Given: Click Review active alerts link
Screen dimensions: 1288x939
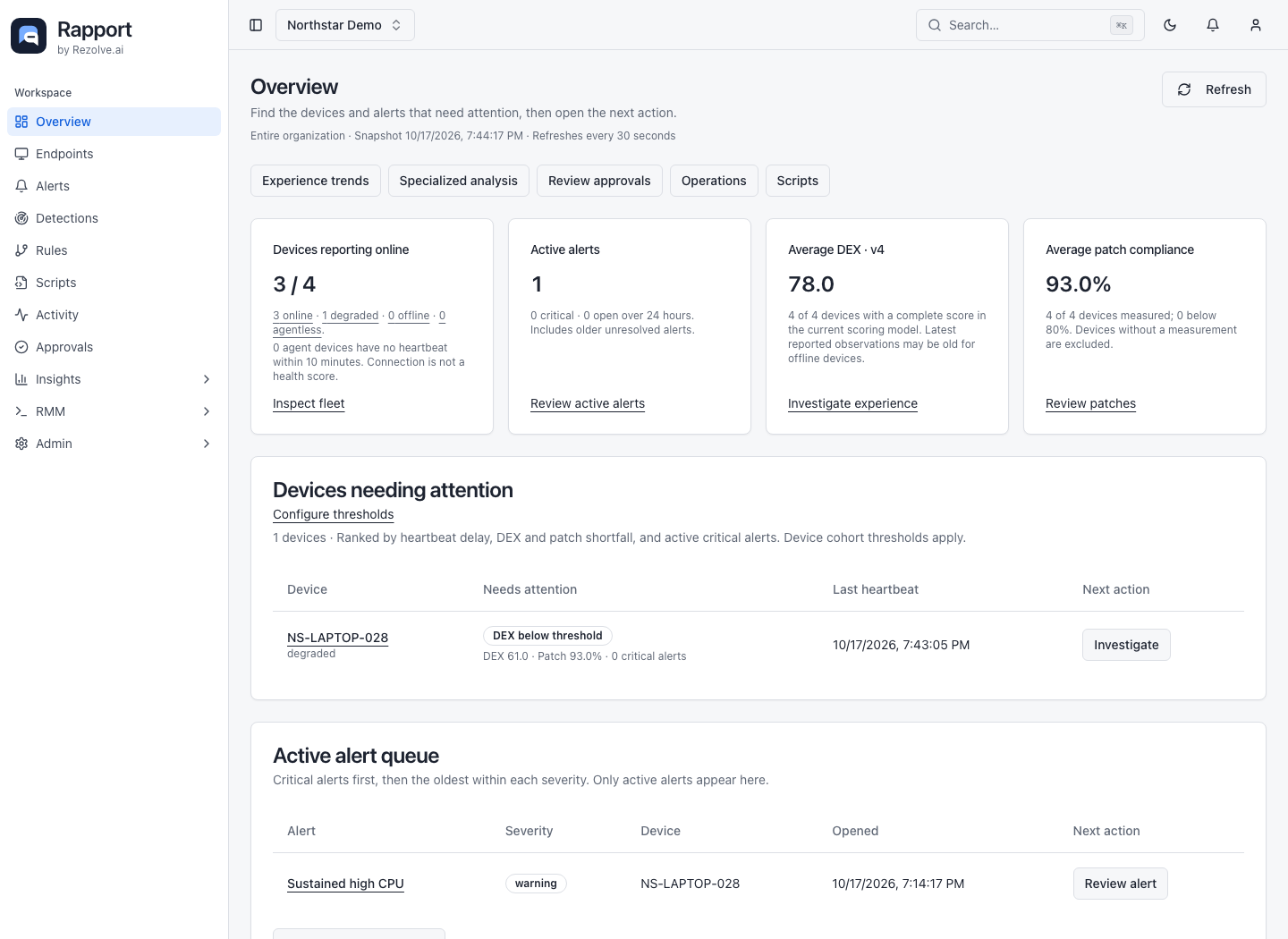Looking at the screenshot, I should [588, 403].
